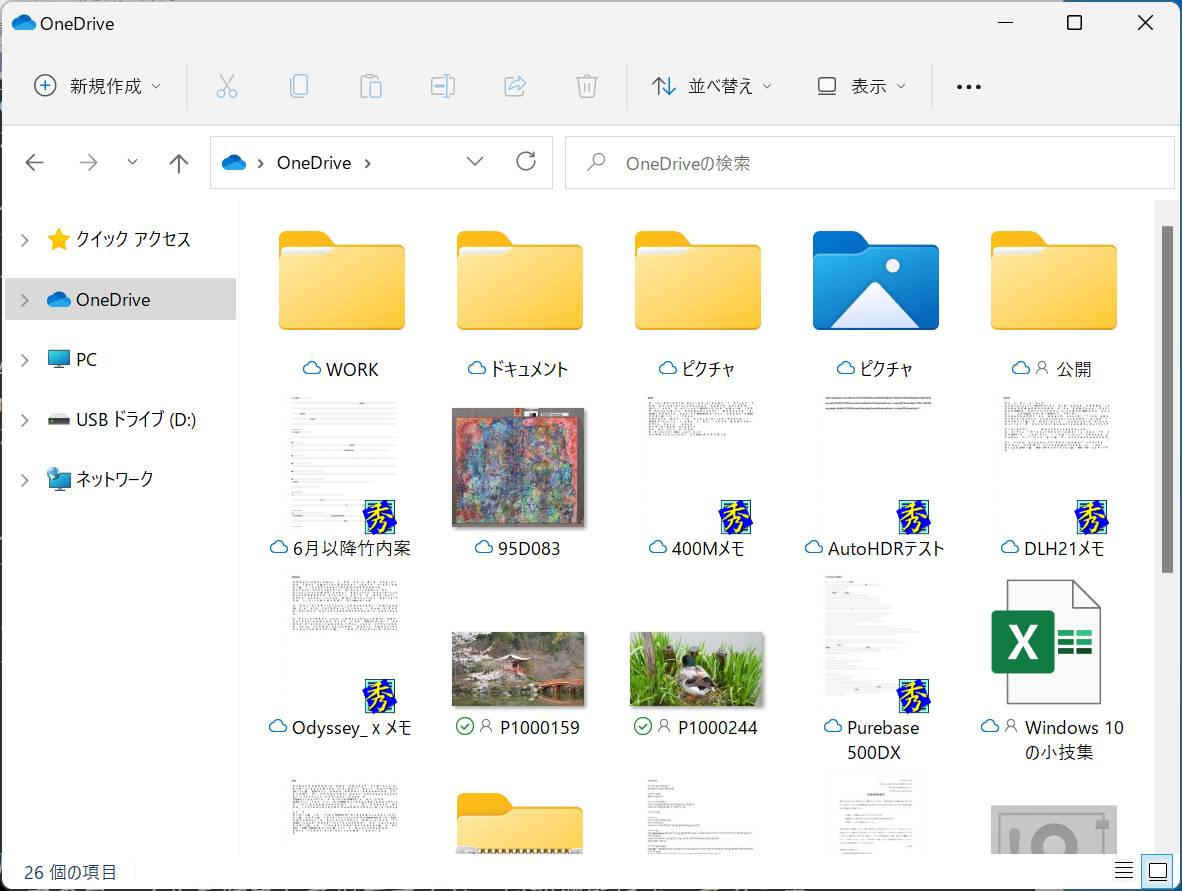Click the OneDrive cloud icon in address bar

[x=234, y=162]
